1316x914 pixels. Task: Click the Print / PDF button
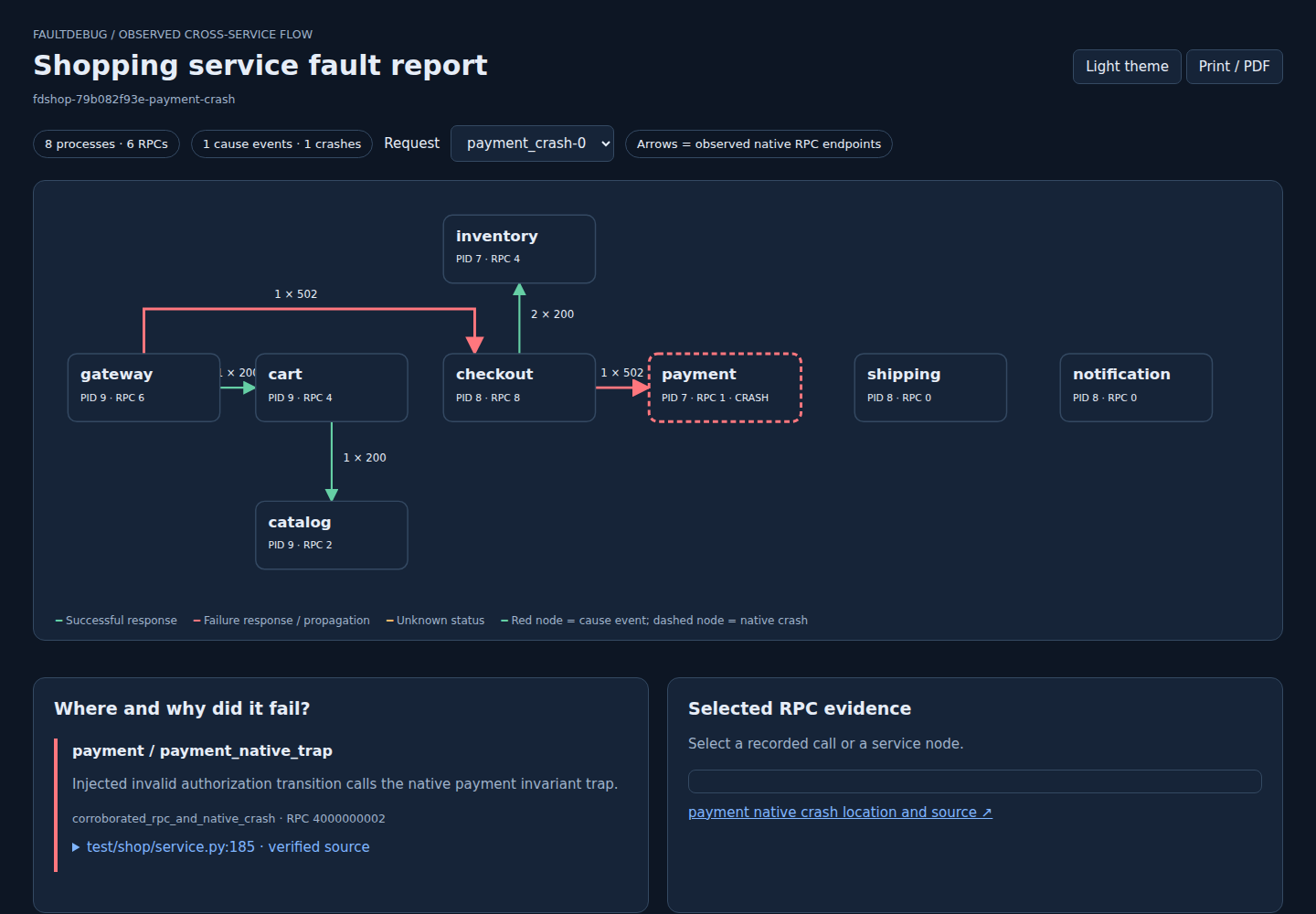click(1234, 67)
